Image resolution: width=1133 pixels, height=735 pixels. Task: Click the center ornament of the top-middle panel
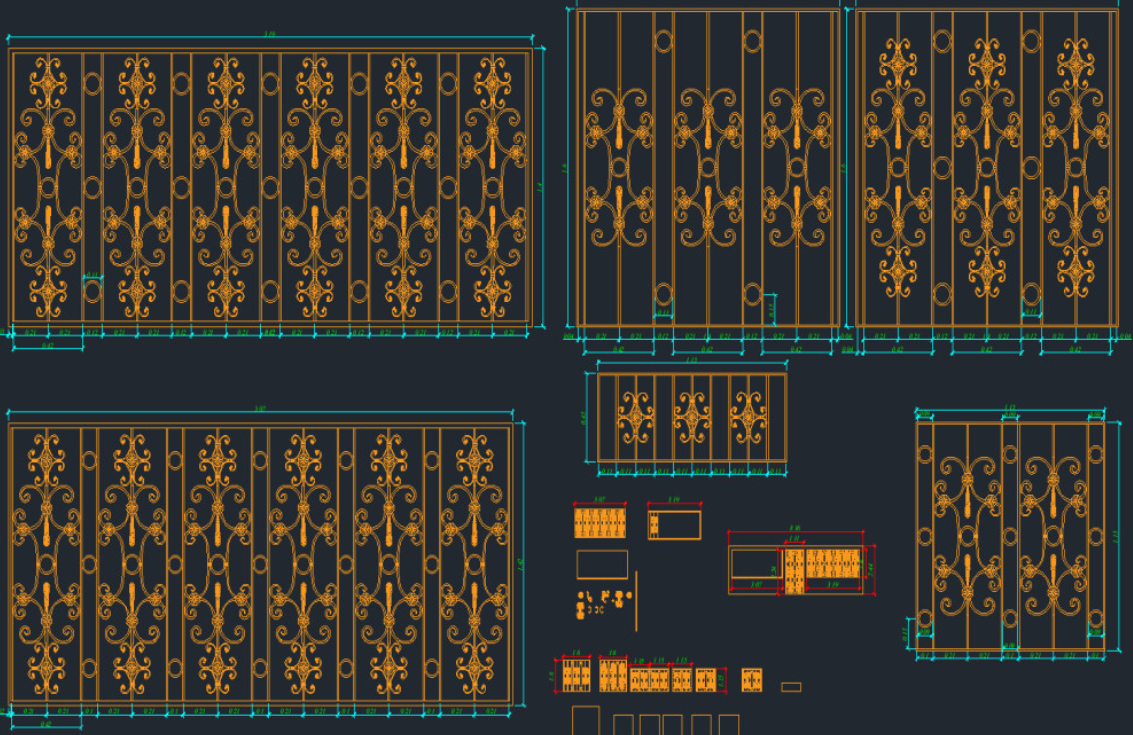[x=707, y=168]
